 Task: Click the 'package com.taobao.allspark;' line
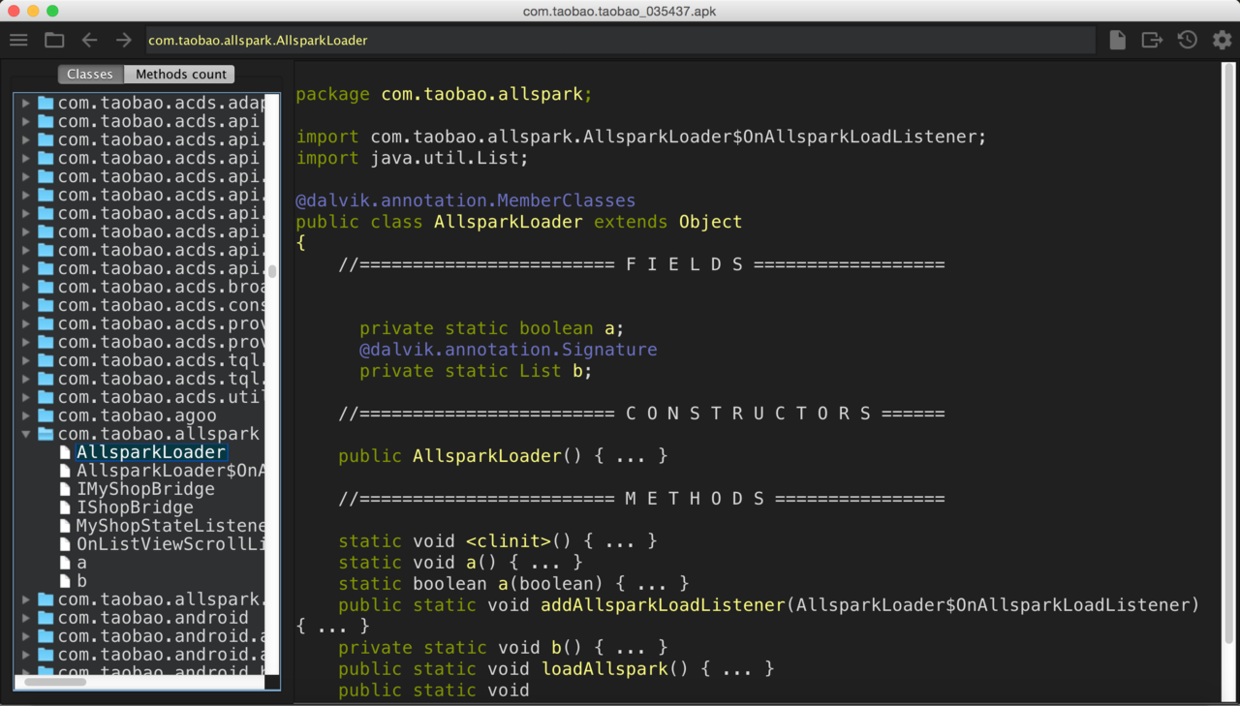[x=444, y=94]
